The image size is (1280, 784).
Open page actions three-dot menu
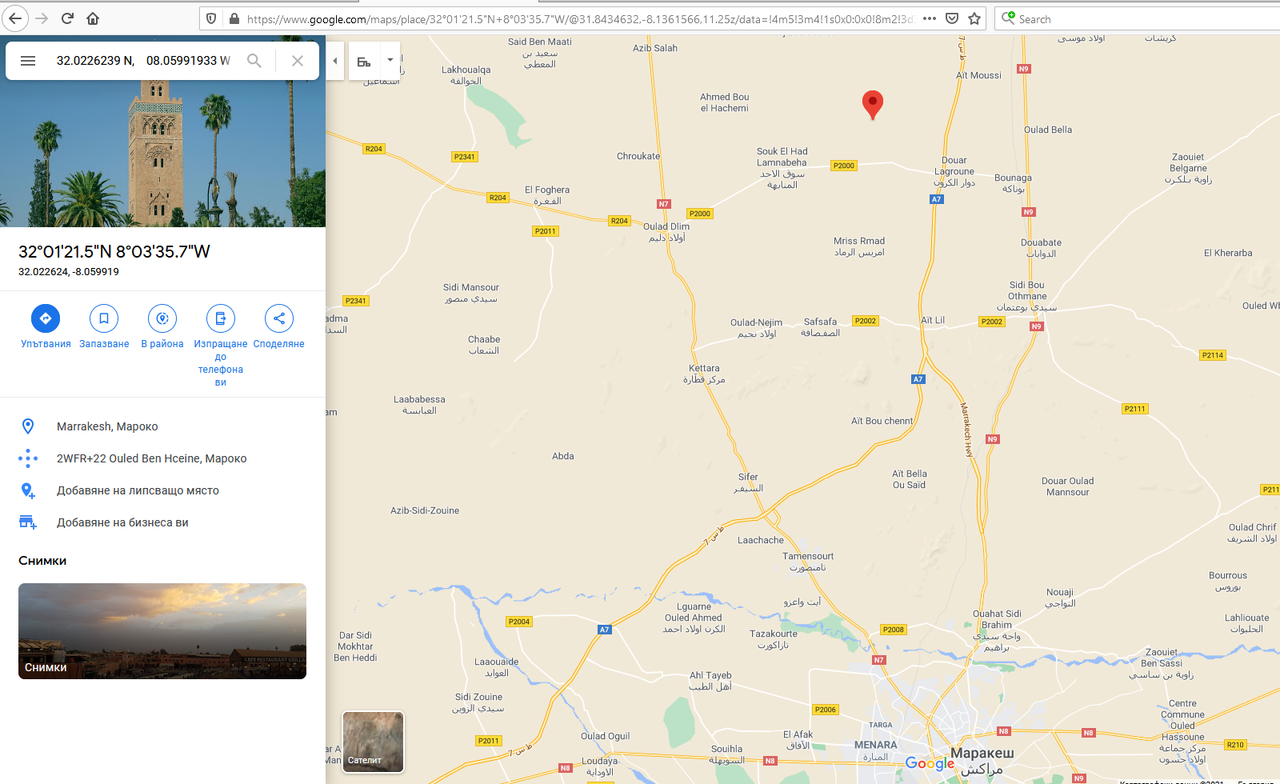coord(929,18)
